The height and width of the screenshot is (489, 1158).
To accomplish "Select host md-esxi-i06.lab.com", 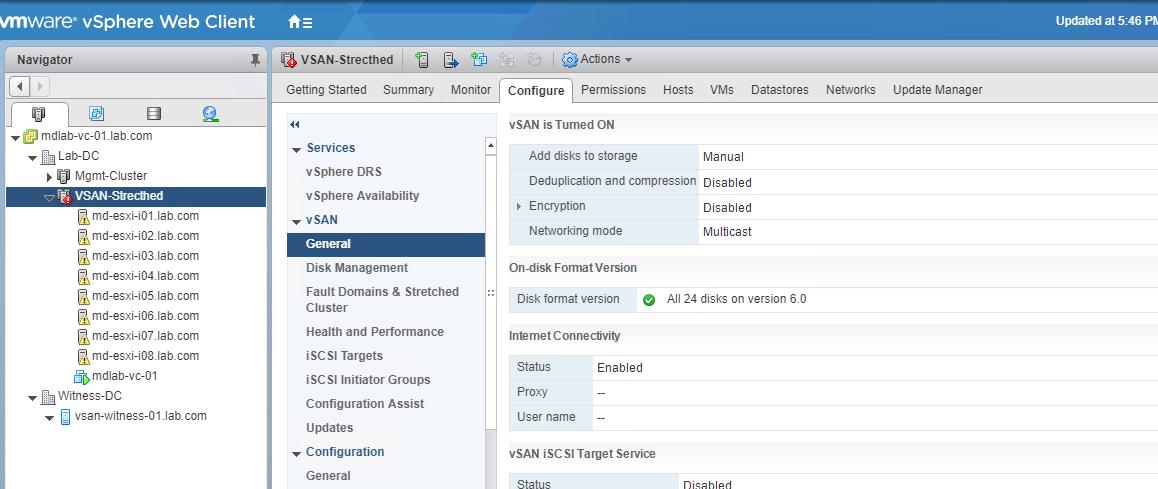I will 145,315.
